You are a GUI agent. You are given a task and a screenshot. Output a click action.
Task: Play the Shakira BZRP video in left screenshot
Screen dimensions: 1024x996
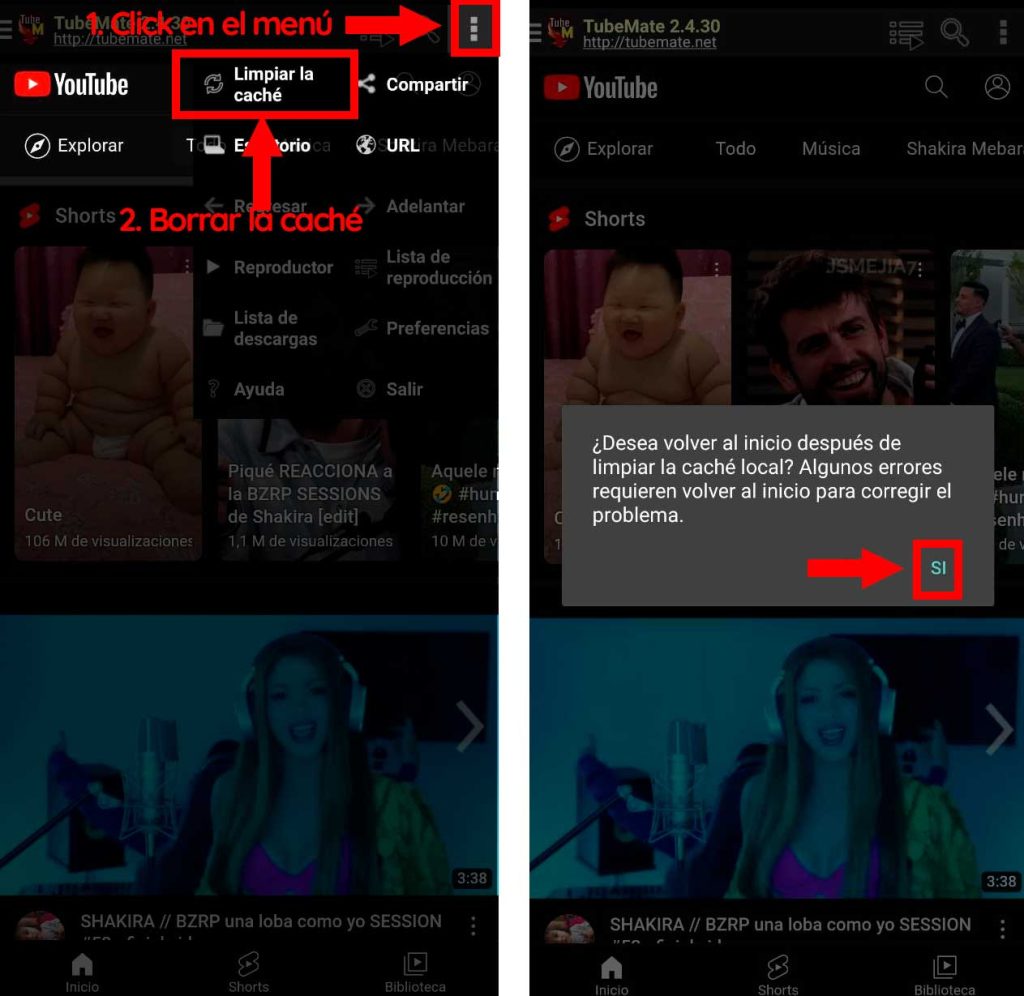pyautogui.click(x=249, y=755)
